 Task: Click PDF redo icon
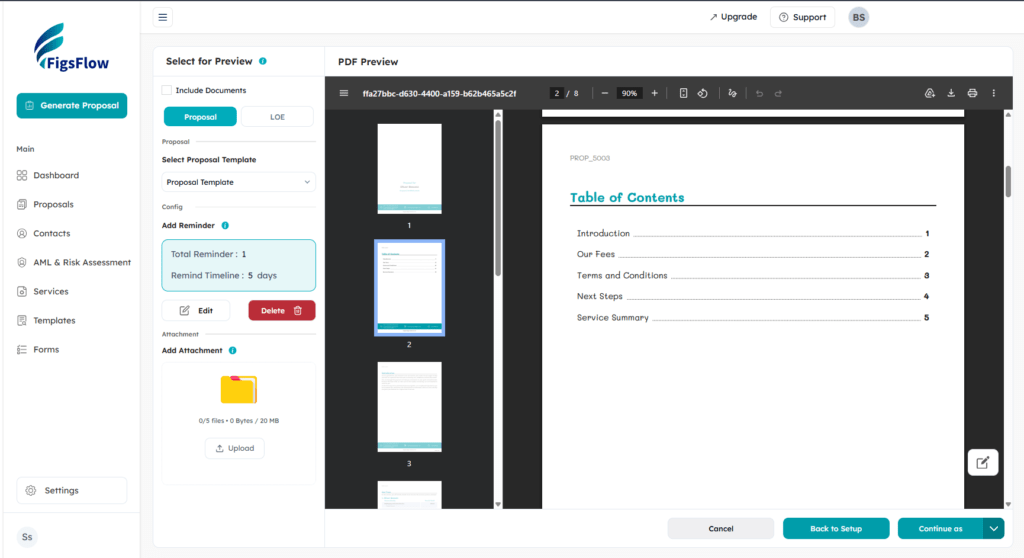[x=778, y=93]
